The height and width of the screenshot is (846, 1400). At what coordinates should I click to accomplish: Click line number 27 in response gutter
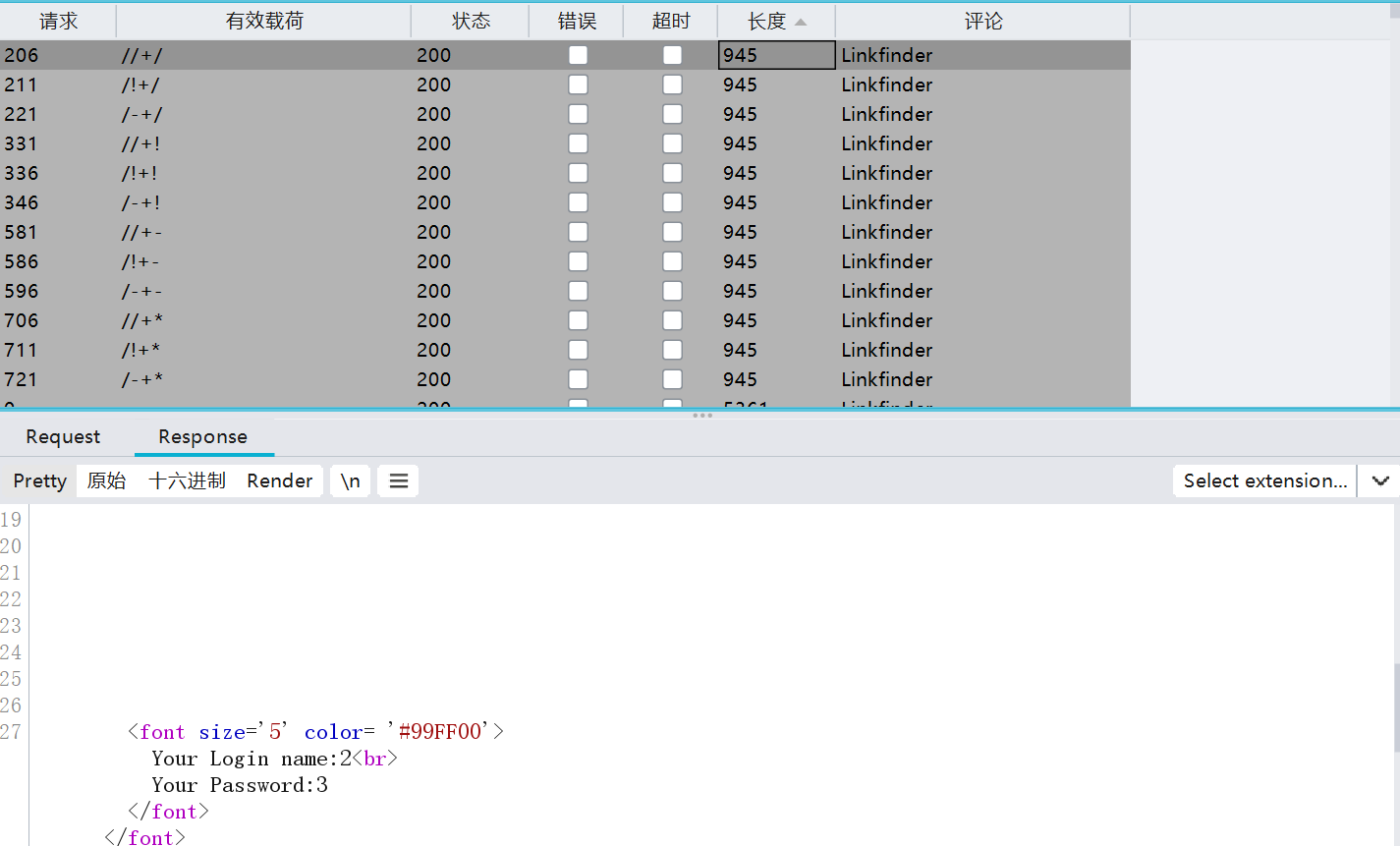11,732
